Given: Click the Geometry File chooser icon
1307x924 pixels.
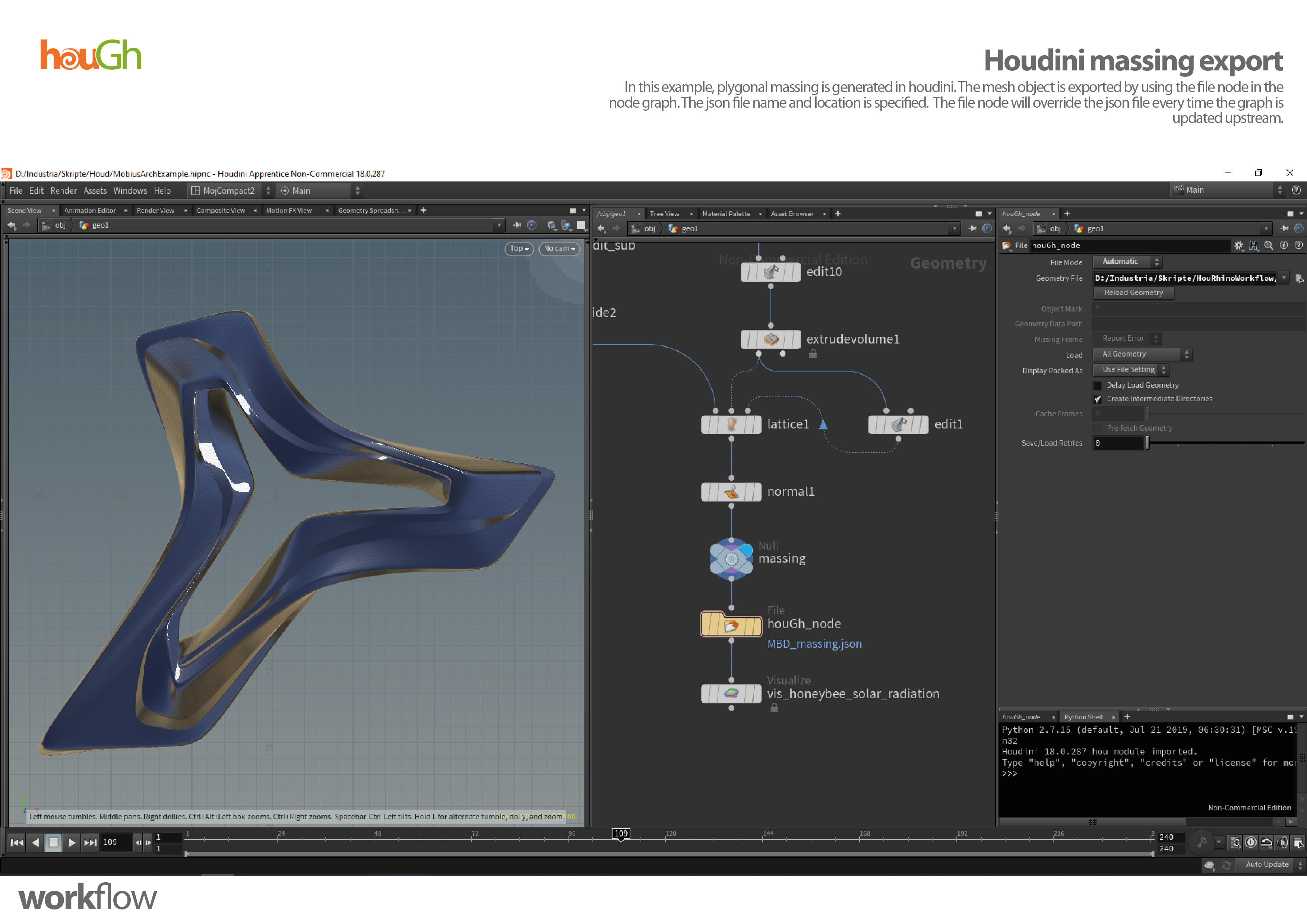Looking at the screenshot, I should pos(1300,278).
